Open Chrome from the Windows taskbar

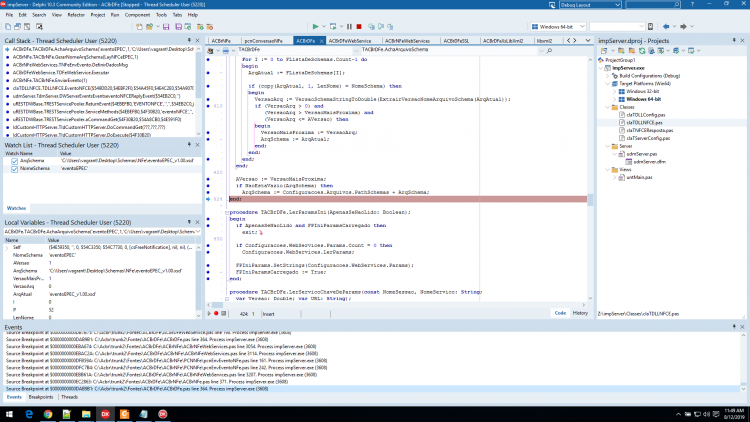click(48, 414)
